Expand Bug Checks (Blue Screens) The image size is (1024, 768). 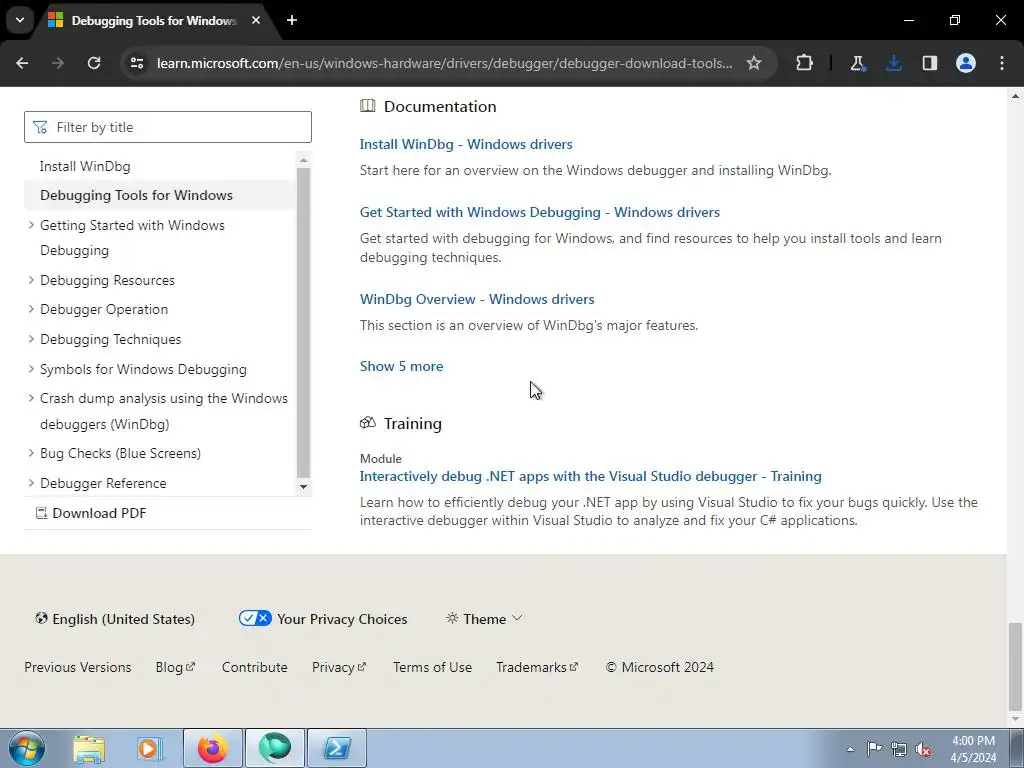pyautogui.click(x=31, y=453)
